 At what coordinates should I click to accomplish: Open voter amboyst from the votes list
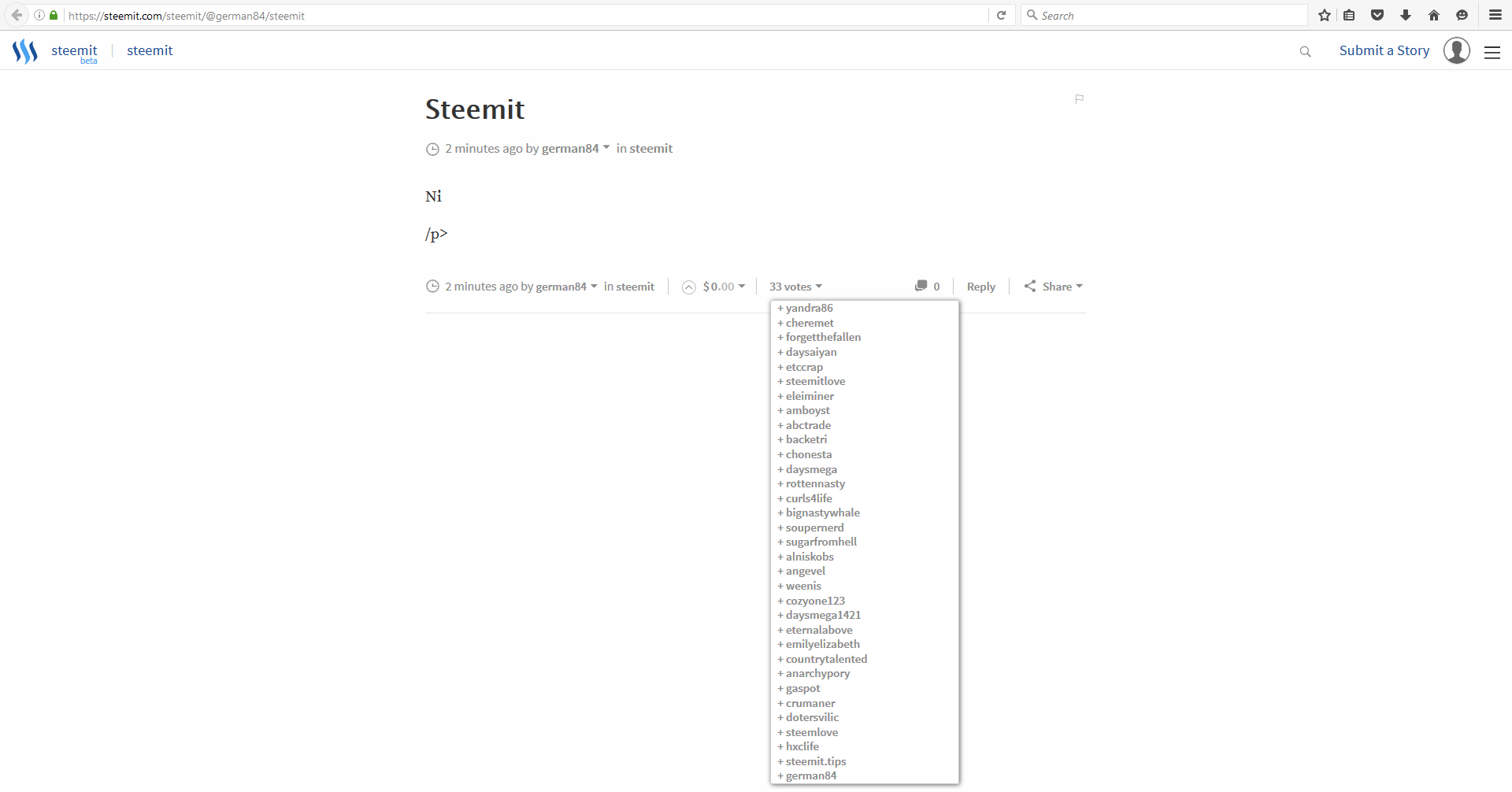click(807, 410)
